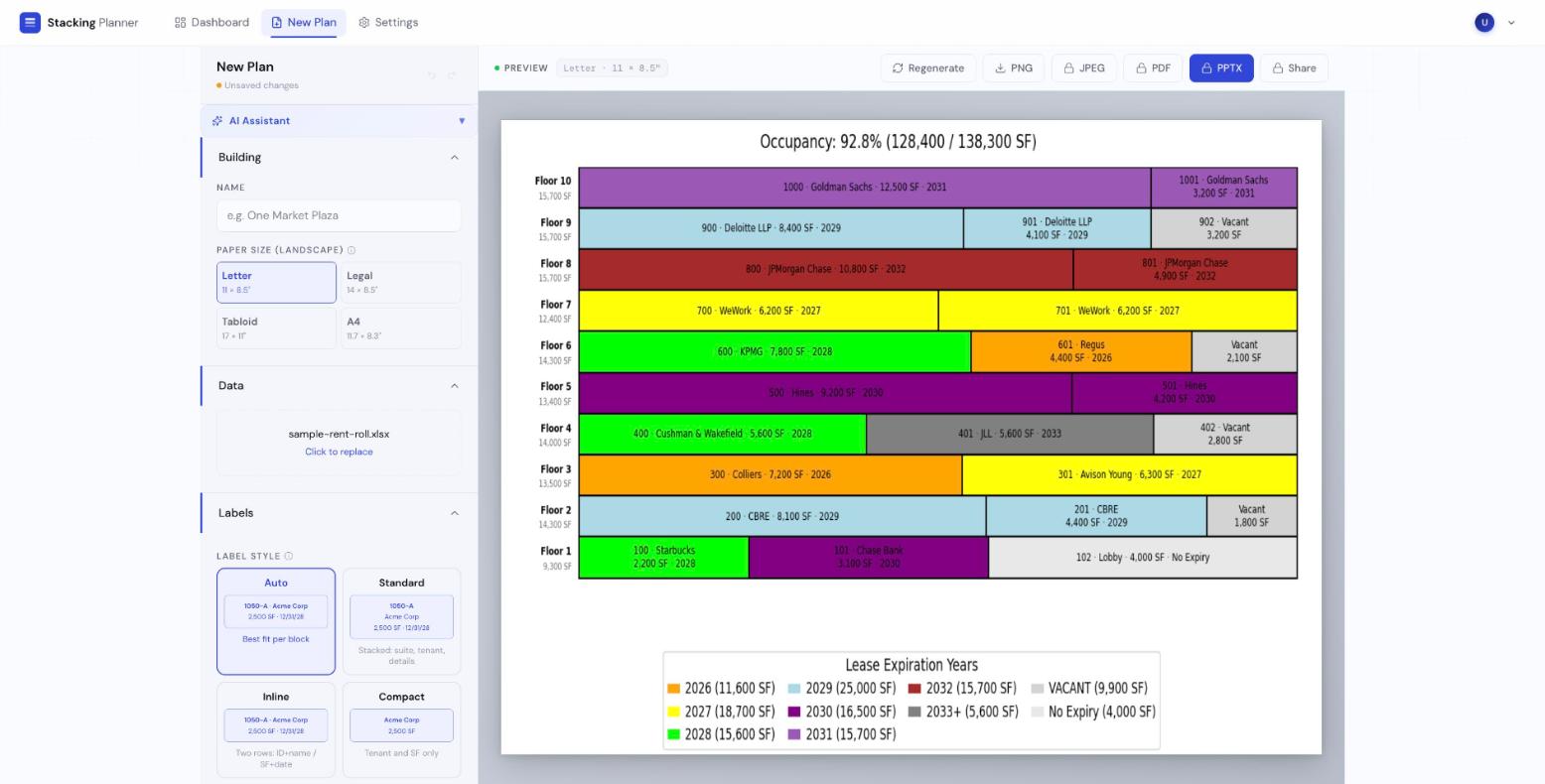Click the light purple 2031 legend swatch
Viewport: 1545px width, 784px height.
[x=794, y=734]
